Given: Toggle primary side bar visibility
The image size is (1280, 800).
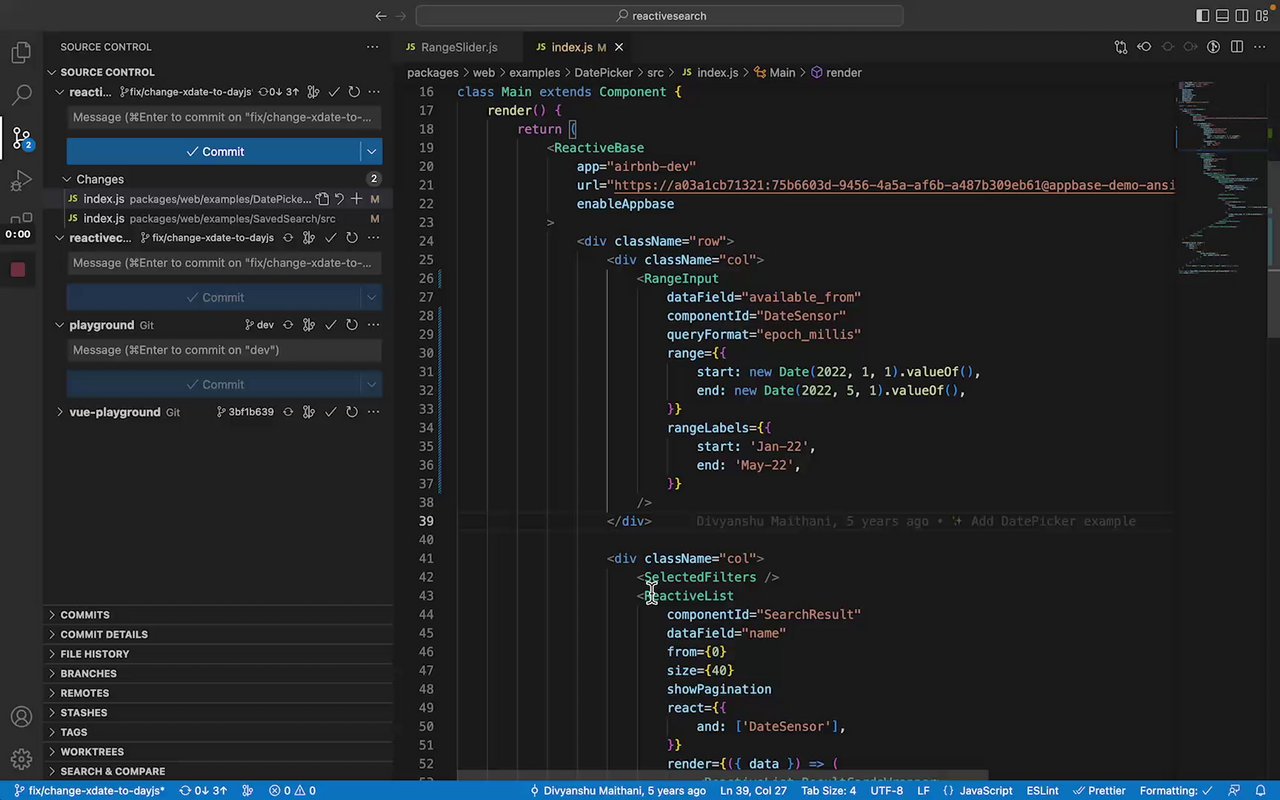Looking at the screenshot, I should coord(1202,15).
